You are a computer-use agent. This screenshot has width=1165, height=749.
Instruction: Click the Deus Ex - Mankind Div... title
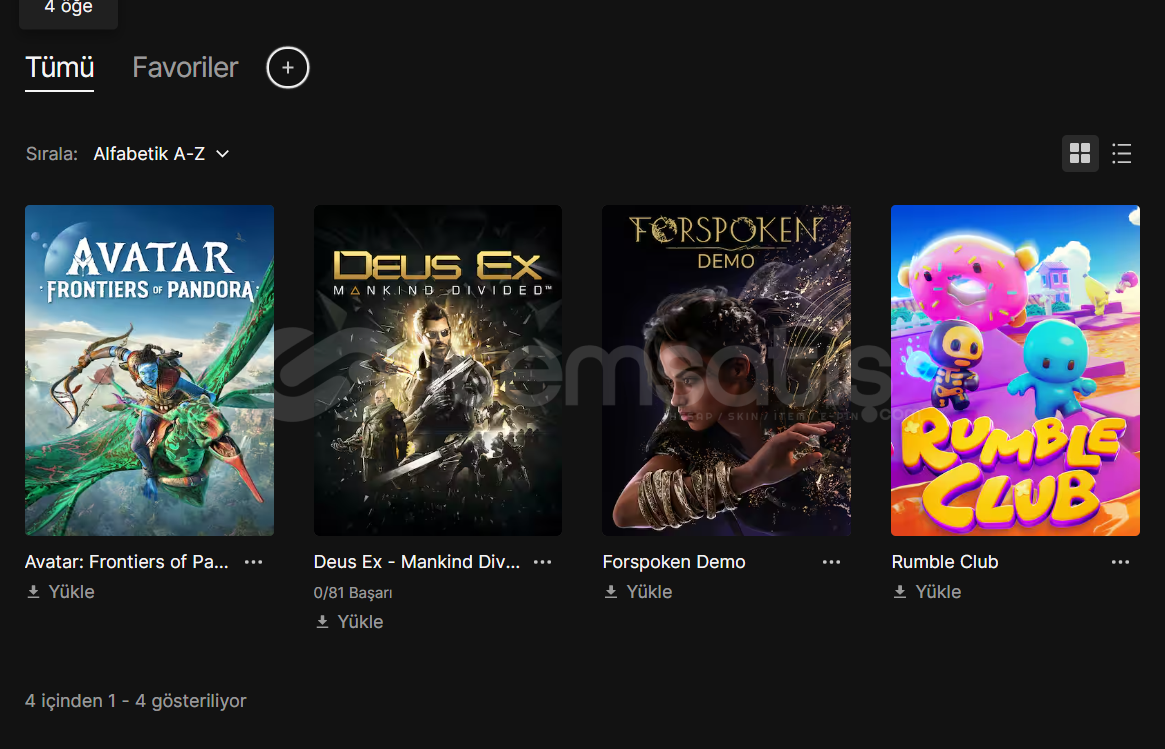[417, 562]
